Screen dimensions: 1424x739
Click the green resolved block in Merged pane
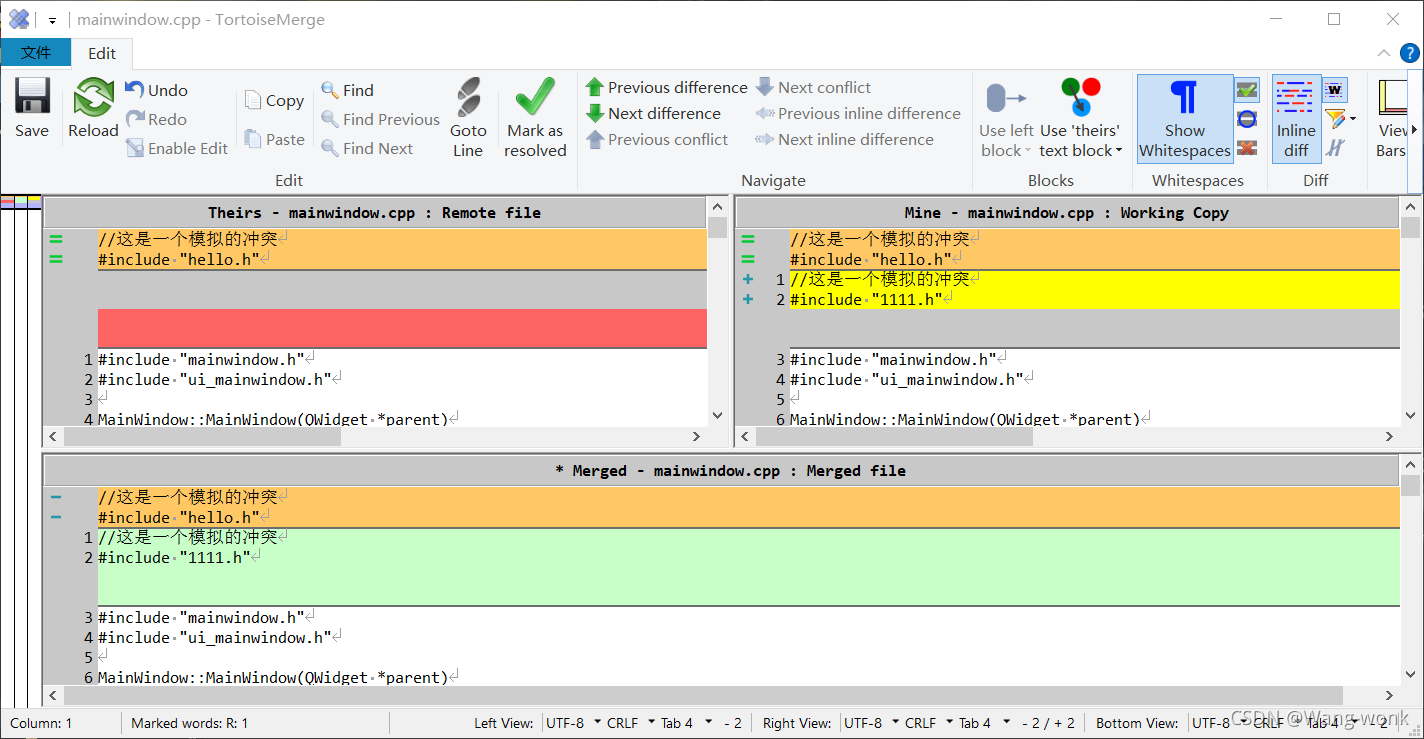[x=748, y=566]
